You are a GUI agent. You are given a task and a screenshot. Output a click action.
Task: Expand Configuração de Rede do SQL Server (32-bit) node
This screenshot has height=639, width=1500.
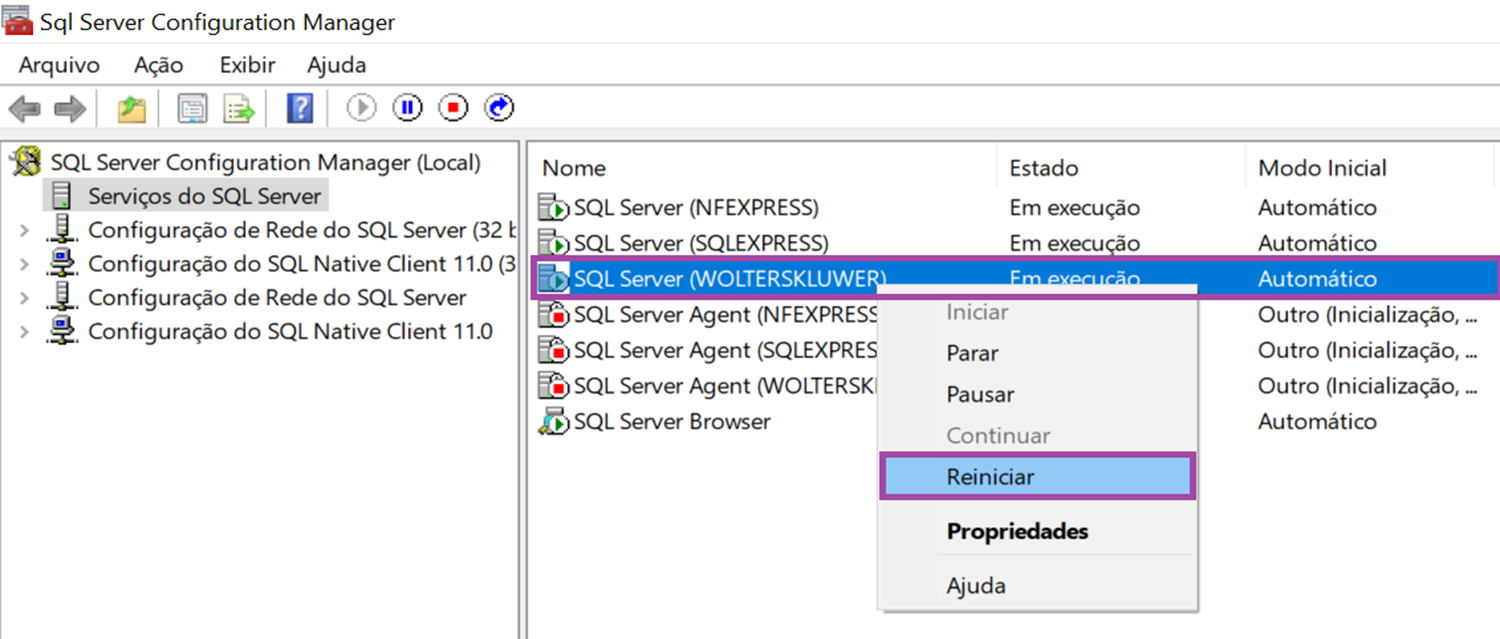click(x=25, y=231)
